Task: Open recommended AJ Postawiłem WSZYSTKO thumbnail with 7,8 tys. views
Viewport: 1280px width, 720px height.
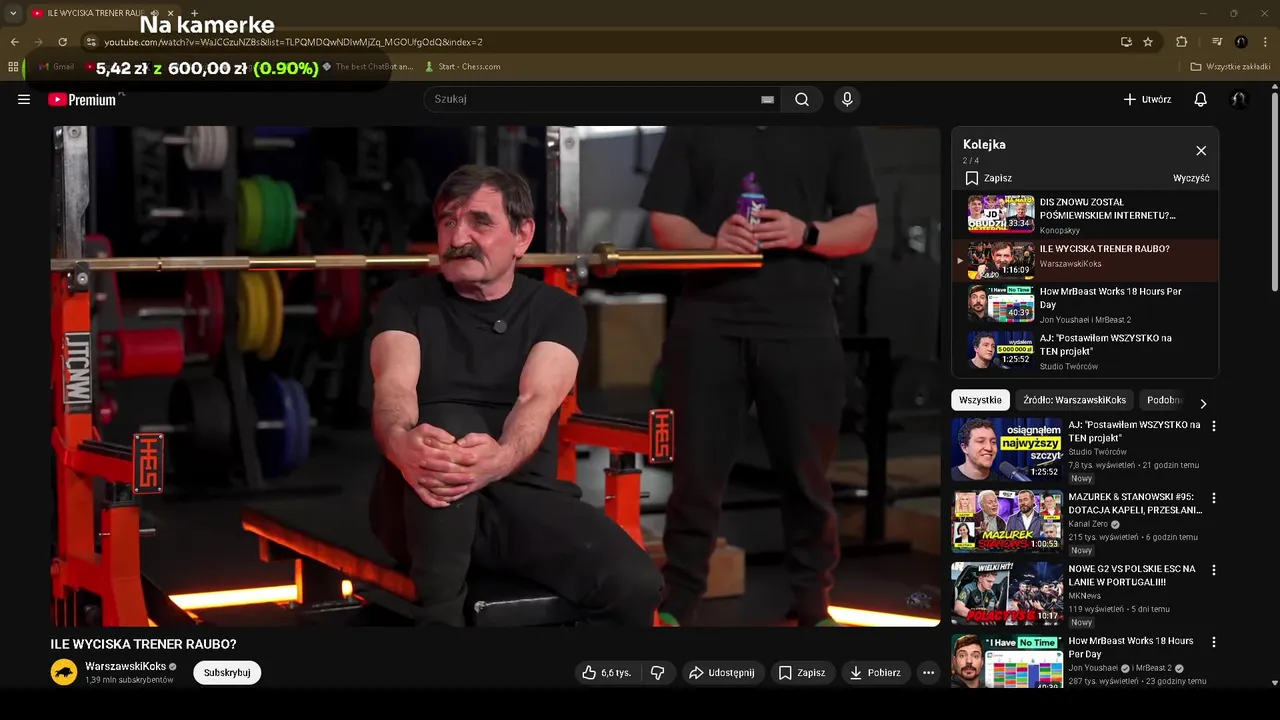Action: click(x=1007, y=449)
